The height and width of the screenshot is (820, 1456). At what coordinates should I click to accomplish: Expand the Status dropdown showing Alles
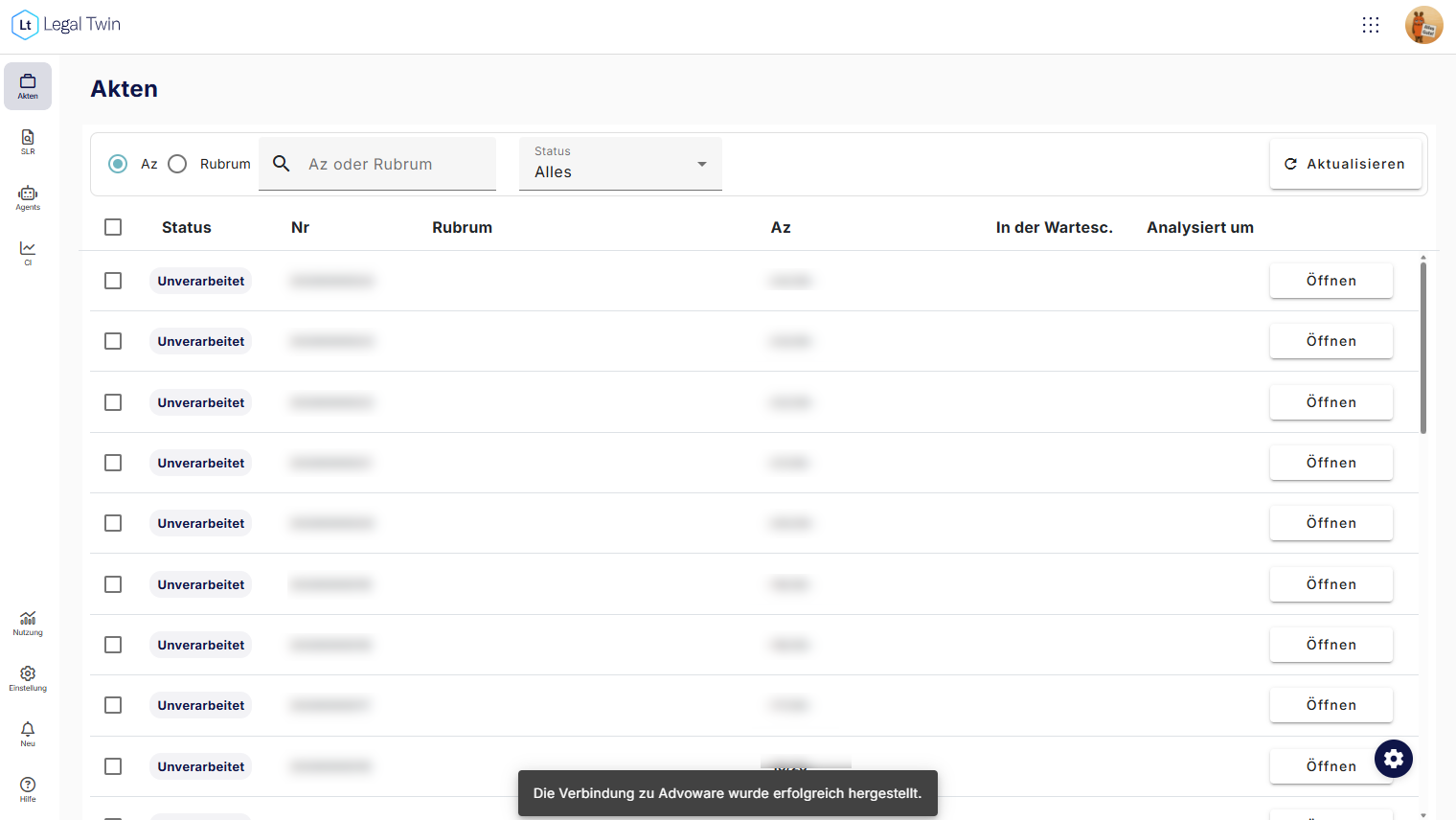pos(621,164)
